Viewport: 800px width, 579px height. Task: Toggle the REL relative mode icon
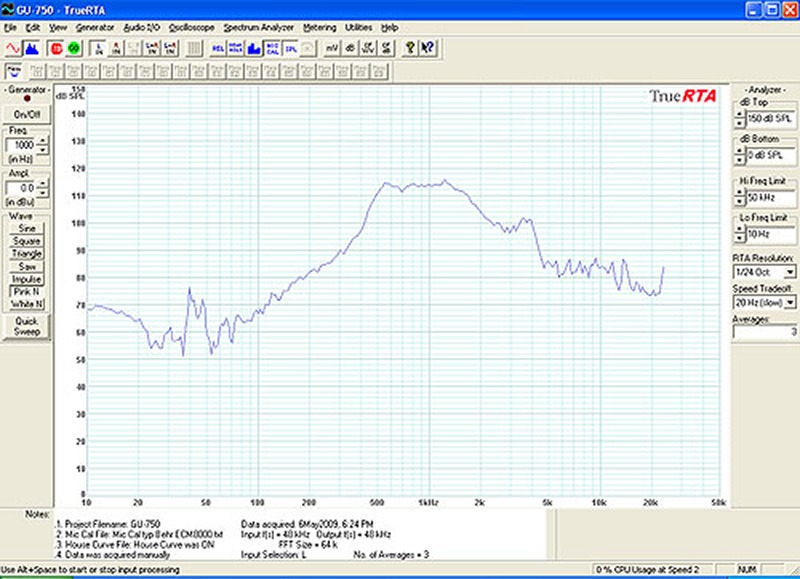tap(218, 48)
